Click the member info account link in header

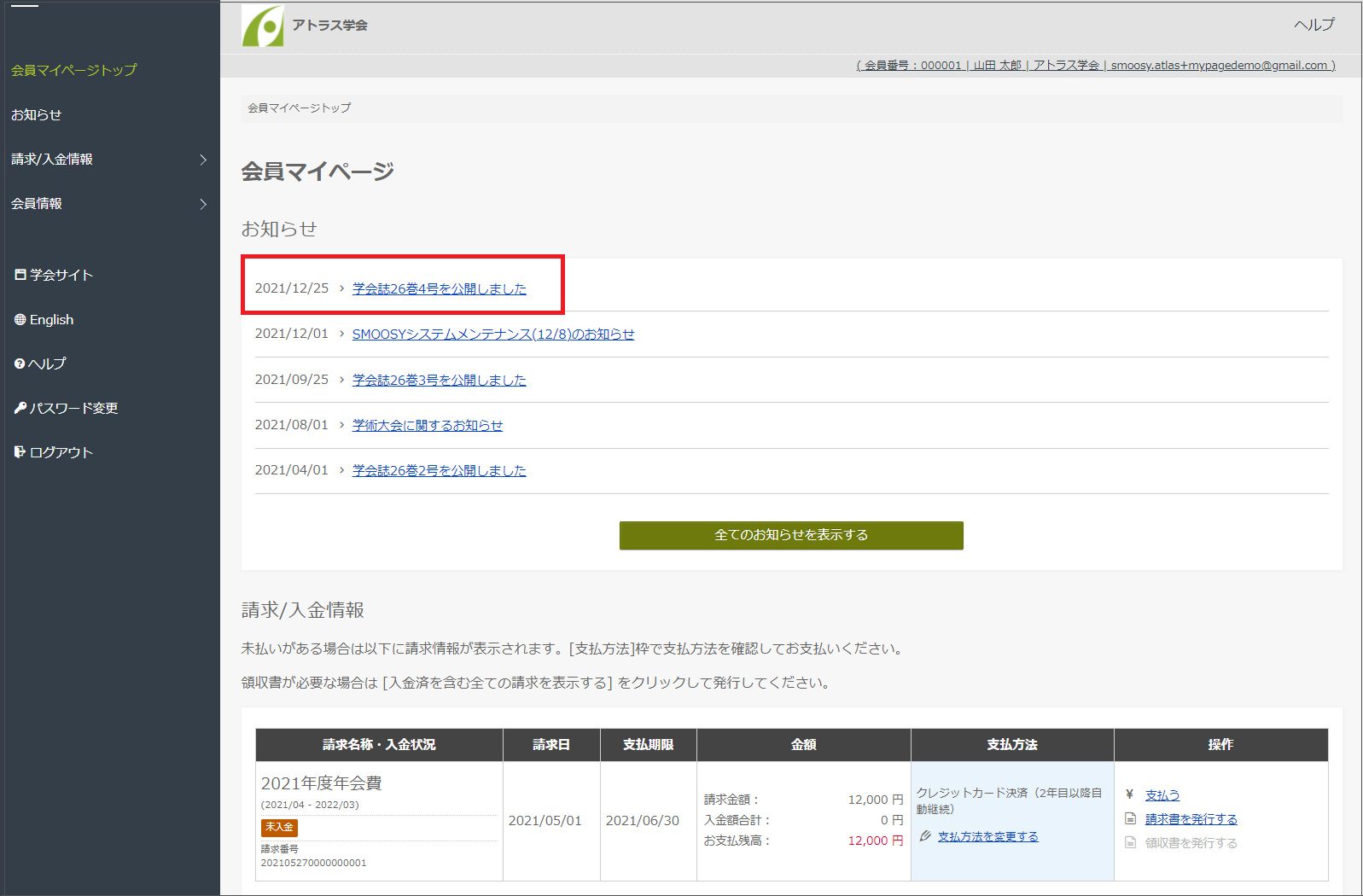[x=1095, y=66]
